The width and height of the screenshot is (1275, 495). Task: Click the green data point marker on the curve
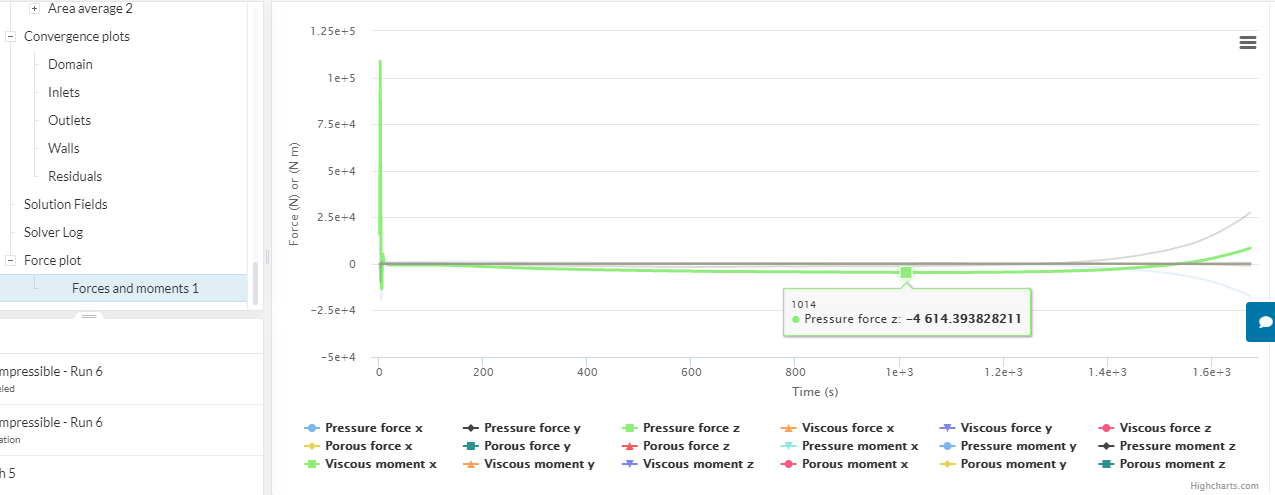coord(906,273)
